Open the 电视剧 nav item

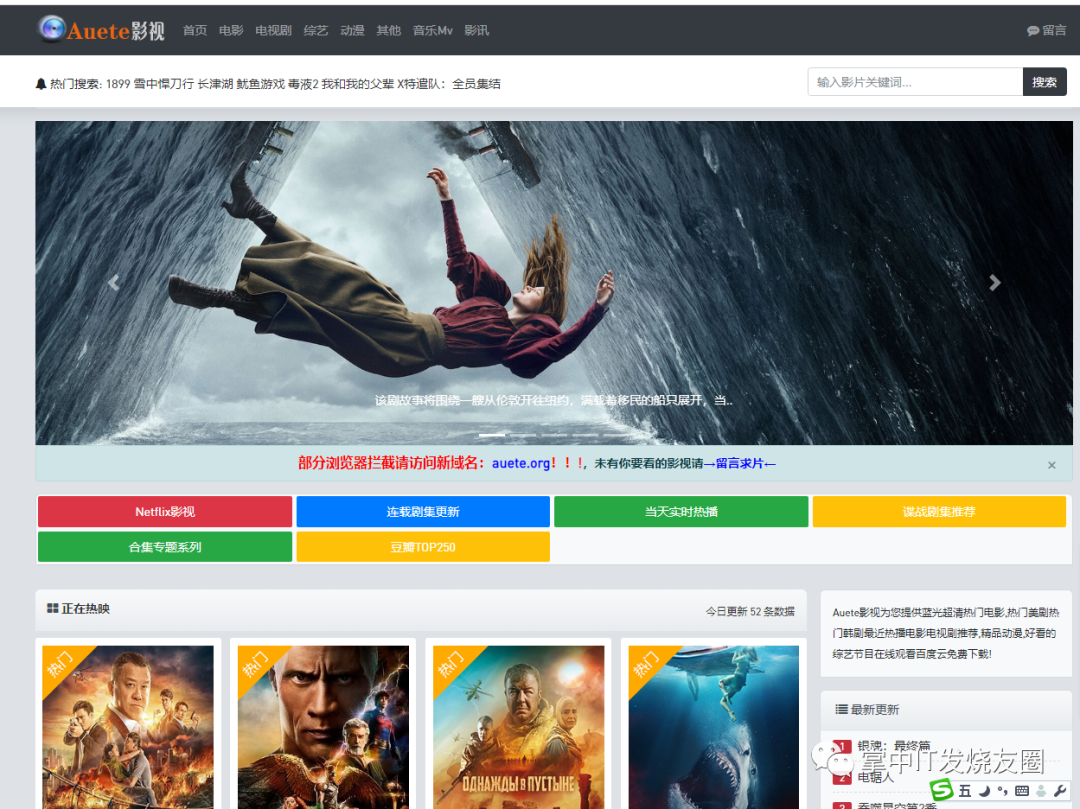click(273, 30)
